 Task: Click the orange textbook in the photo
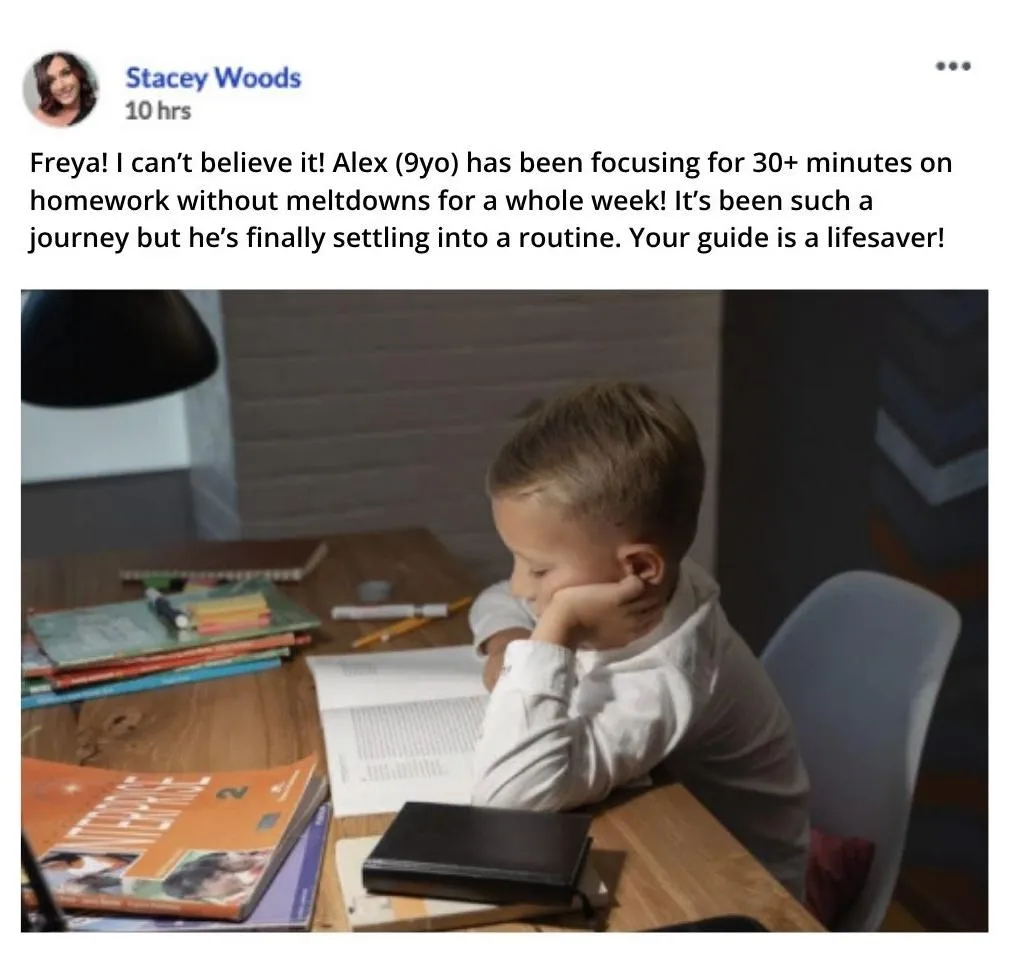pos(171,839)
